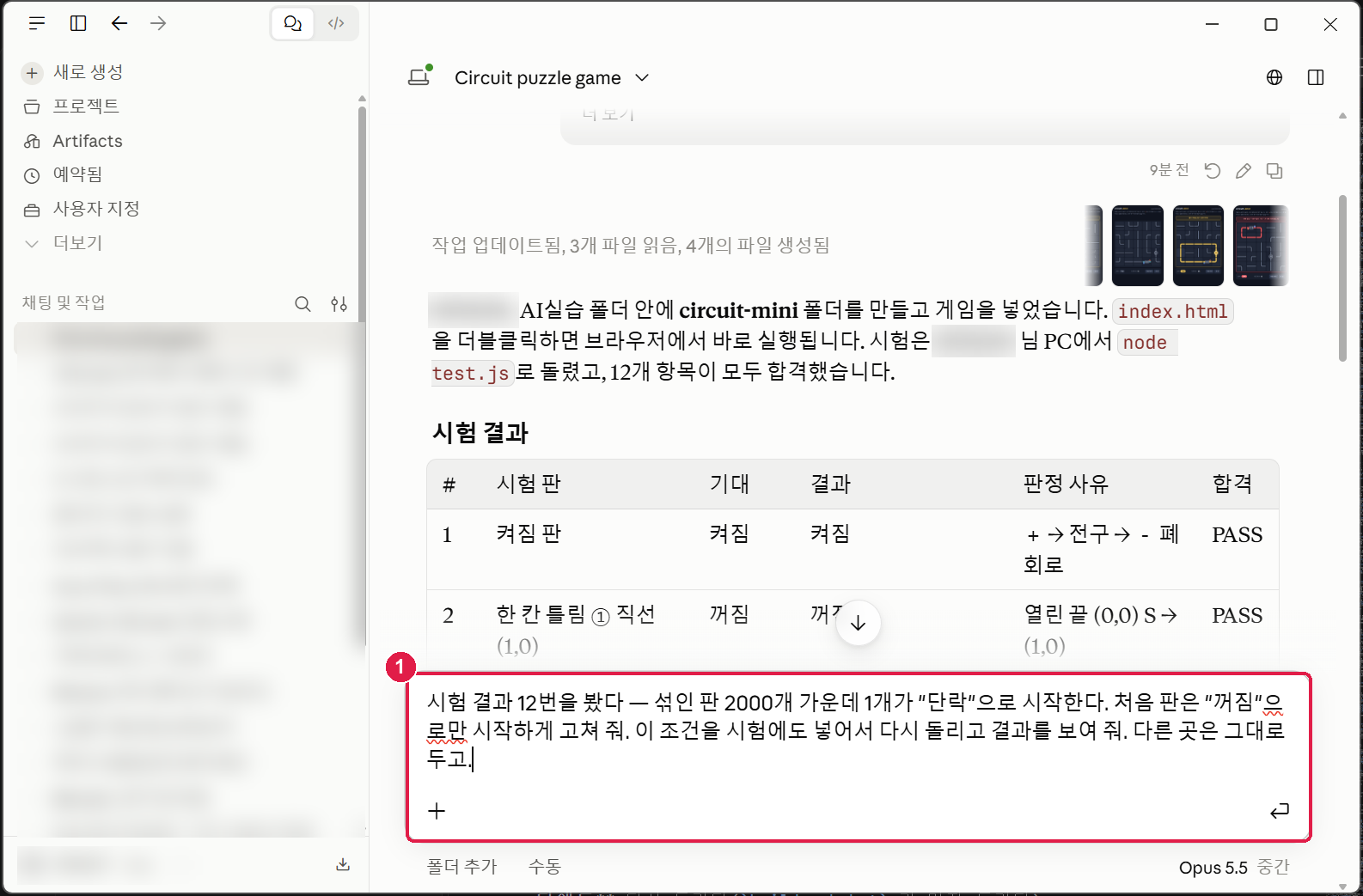Click the 켜짐 판 table cell

[x=529, y=534]
